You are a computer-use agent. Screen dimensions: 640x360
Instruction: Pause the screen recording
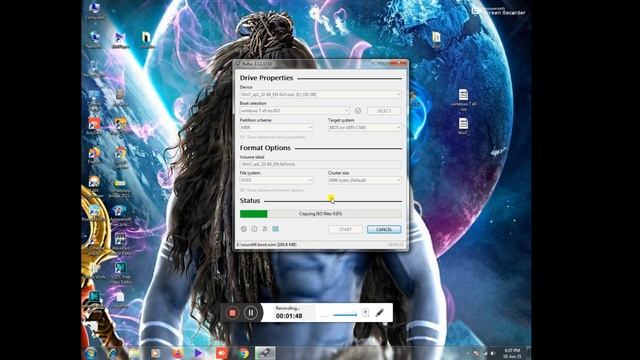[251, 313]
